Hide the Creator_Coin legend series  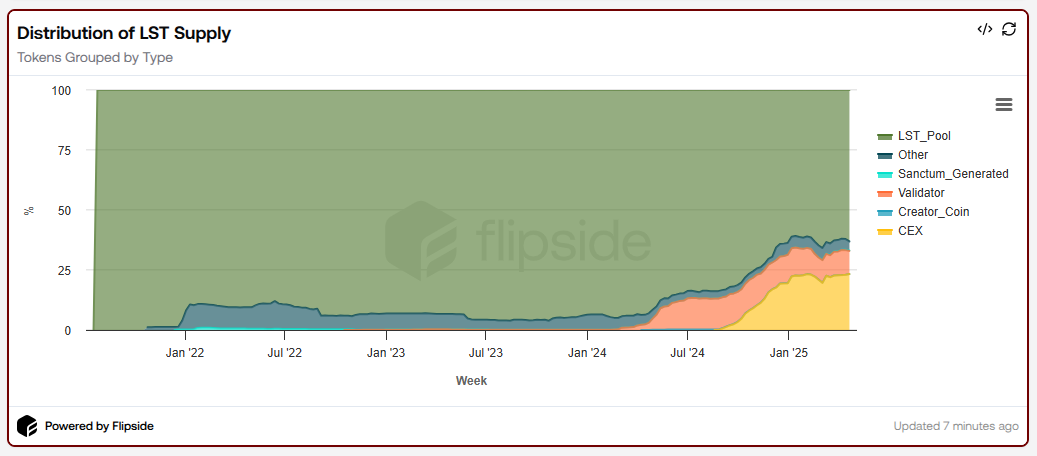pos(933,212)
